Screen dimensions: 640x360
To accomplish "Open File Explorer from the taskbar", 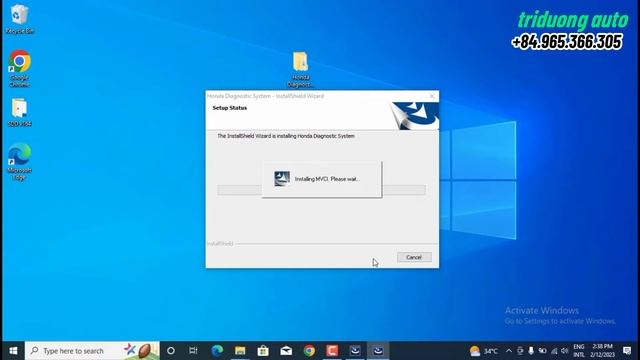I will tap(240, 351).
